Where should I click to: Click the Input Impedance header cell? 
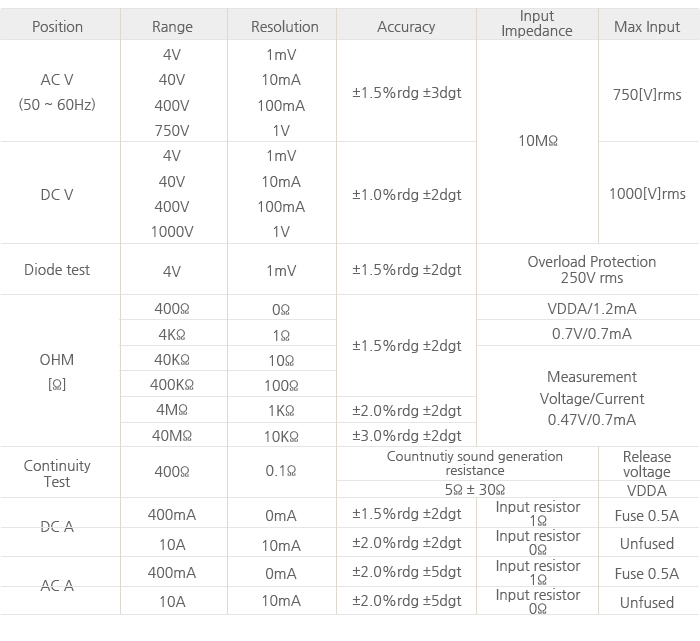(x=537, y=24)
